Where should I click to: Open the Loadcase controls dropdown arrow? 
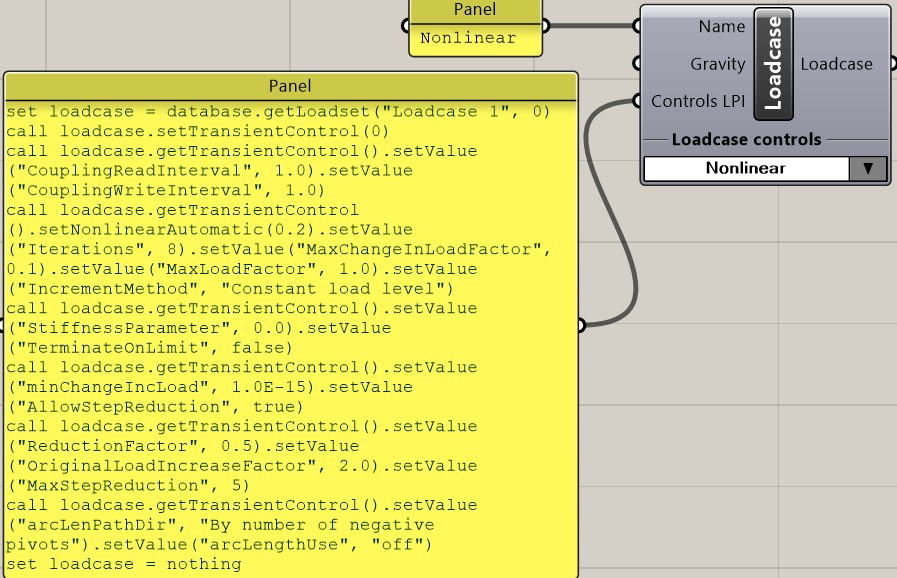867,169
